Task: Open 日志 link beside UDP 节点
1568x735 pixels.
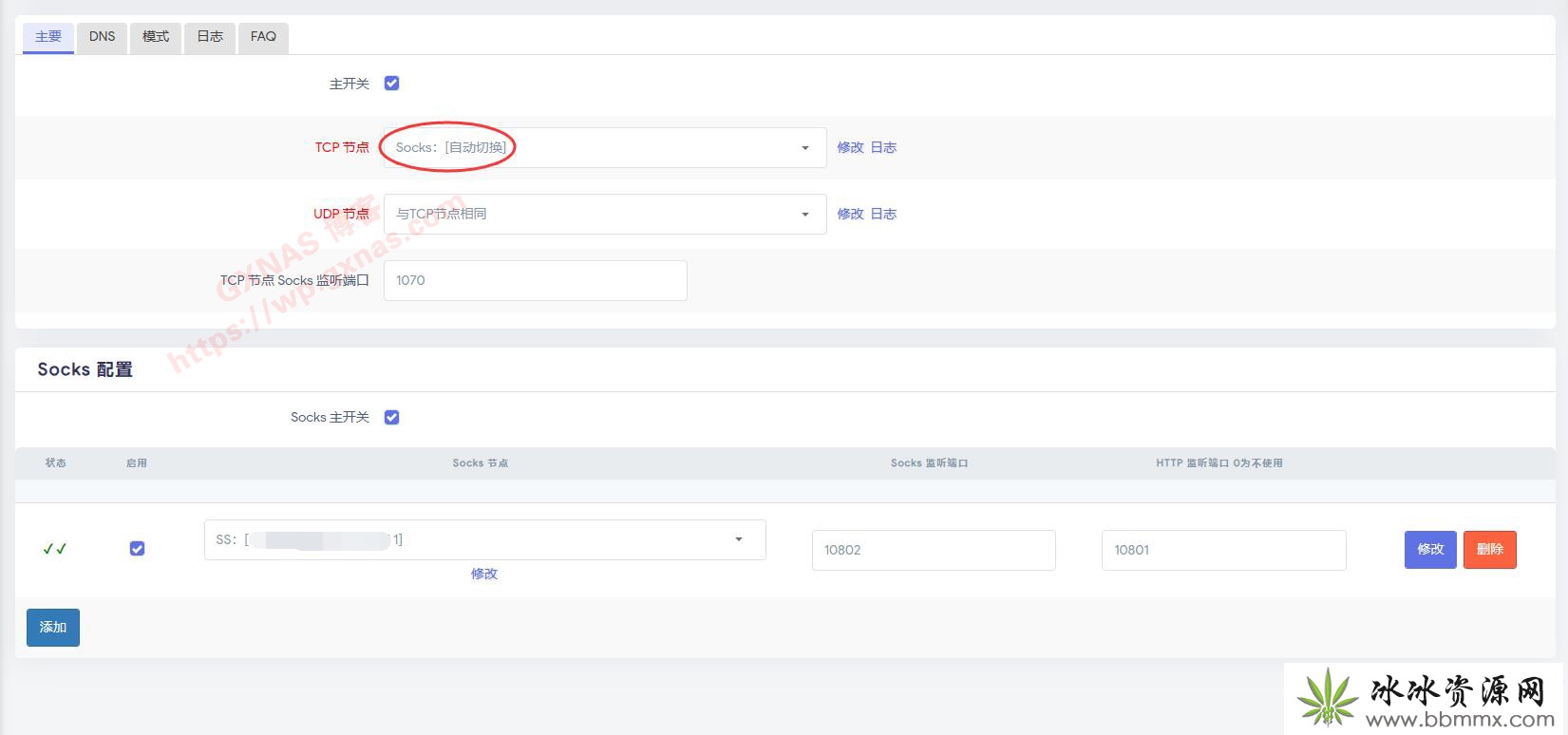Action: (x=883, y=215)
